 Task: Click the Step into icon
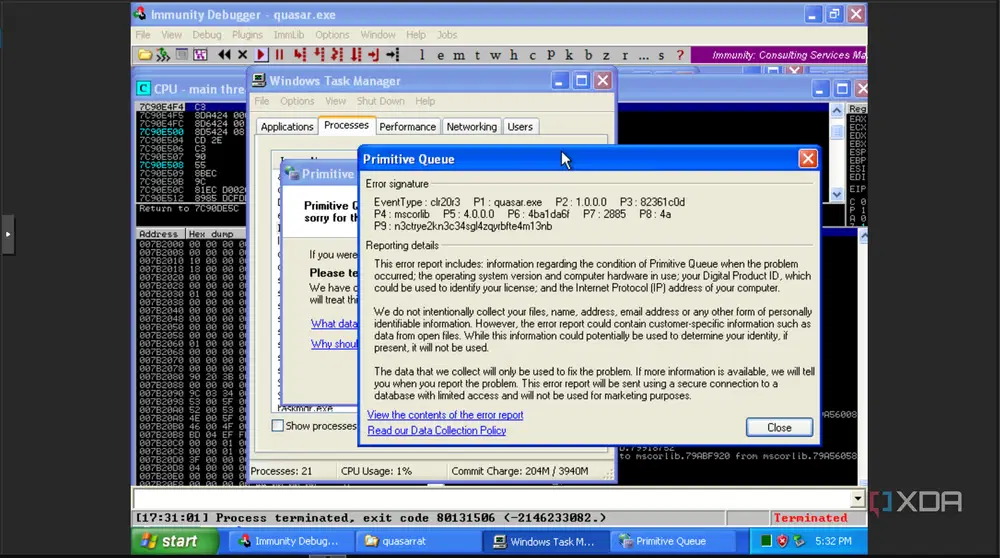(300, 55)
